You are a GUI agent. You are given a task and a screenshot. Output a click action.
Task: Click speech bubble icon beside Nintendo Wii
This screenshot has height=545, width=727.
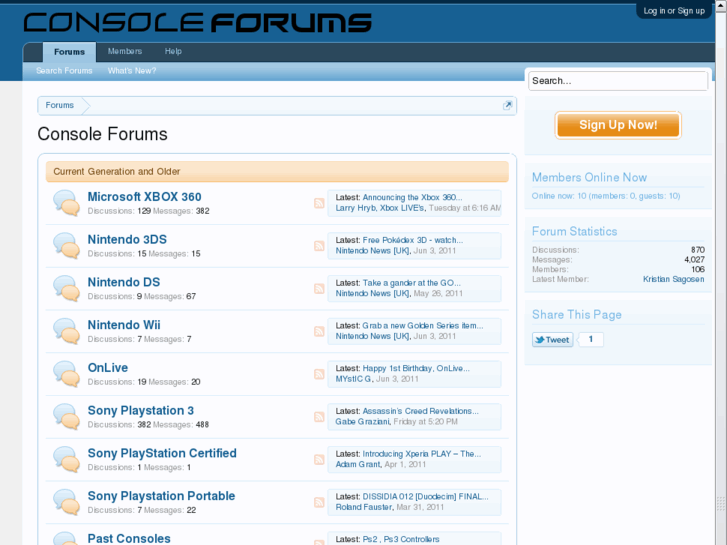tap(66, 331)
